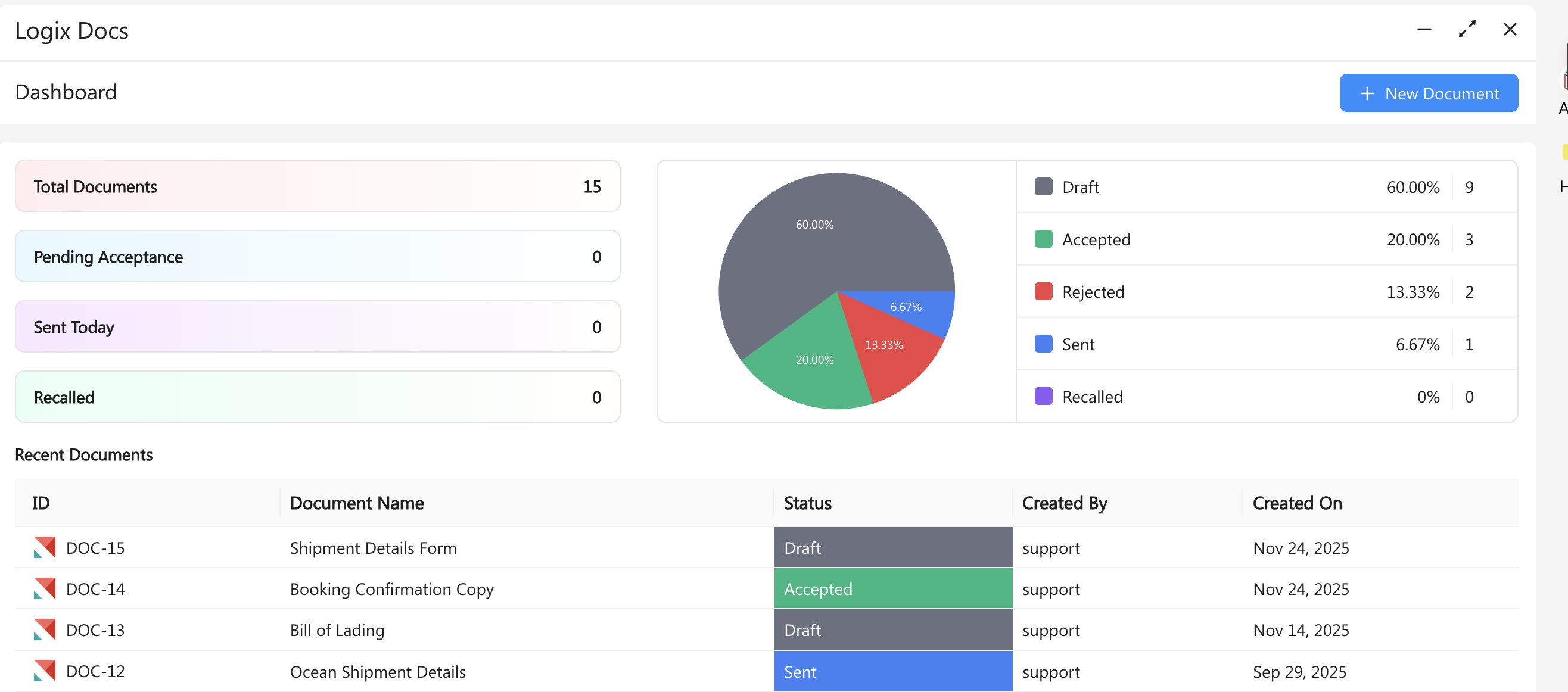
Task: Open the Total Documents summary card
Action: pos(317,186)
